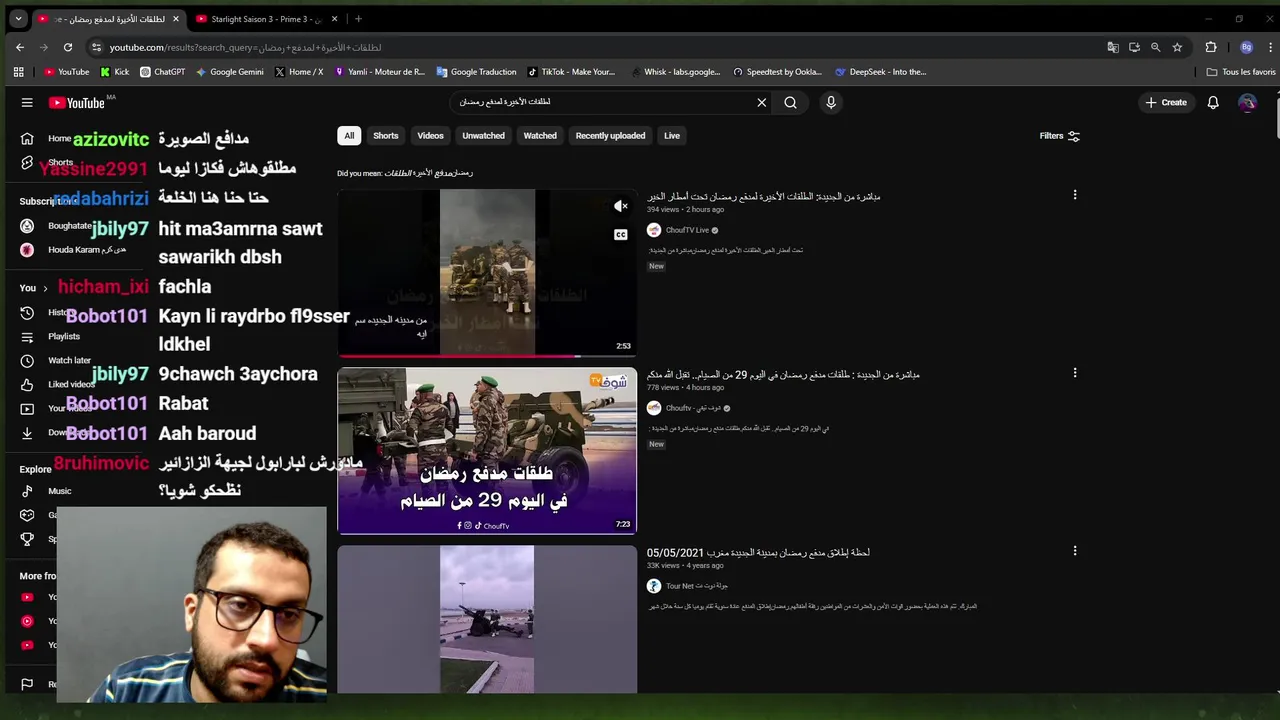Screen dimensions: 1280x720
Task: Open a new browser tab
Action: [x=358, y=19]
